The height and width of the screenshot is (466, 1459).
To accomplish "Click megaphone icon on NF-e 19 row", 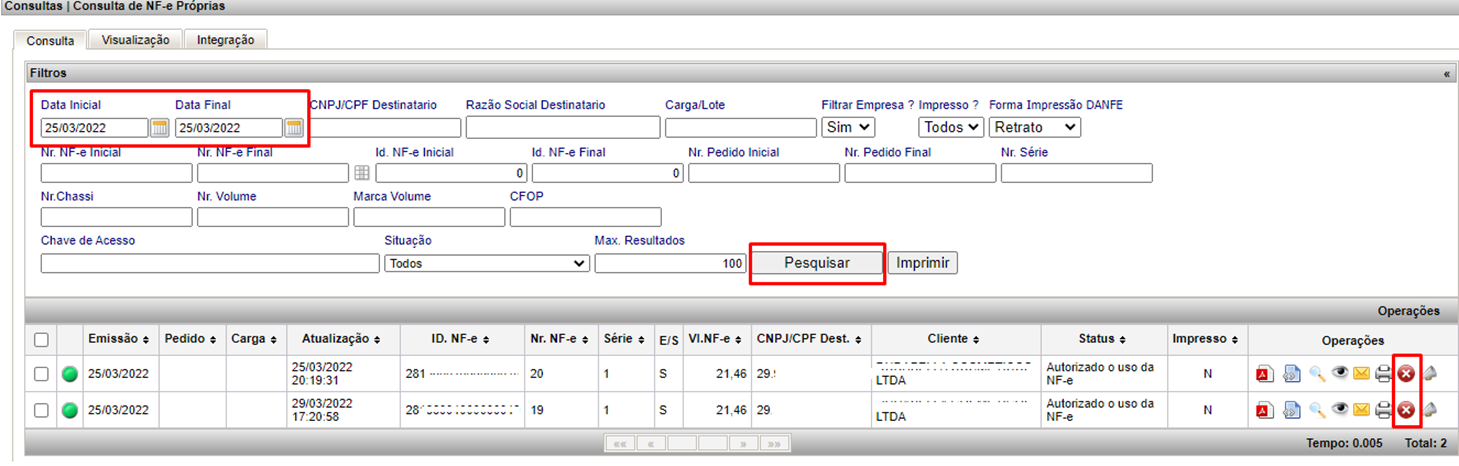I will coord(1430,410).
